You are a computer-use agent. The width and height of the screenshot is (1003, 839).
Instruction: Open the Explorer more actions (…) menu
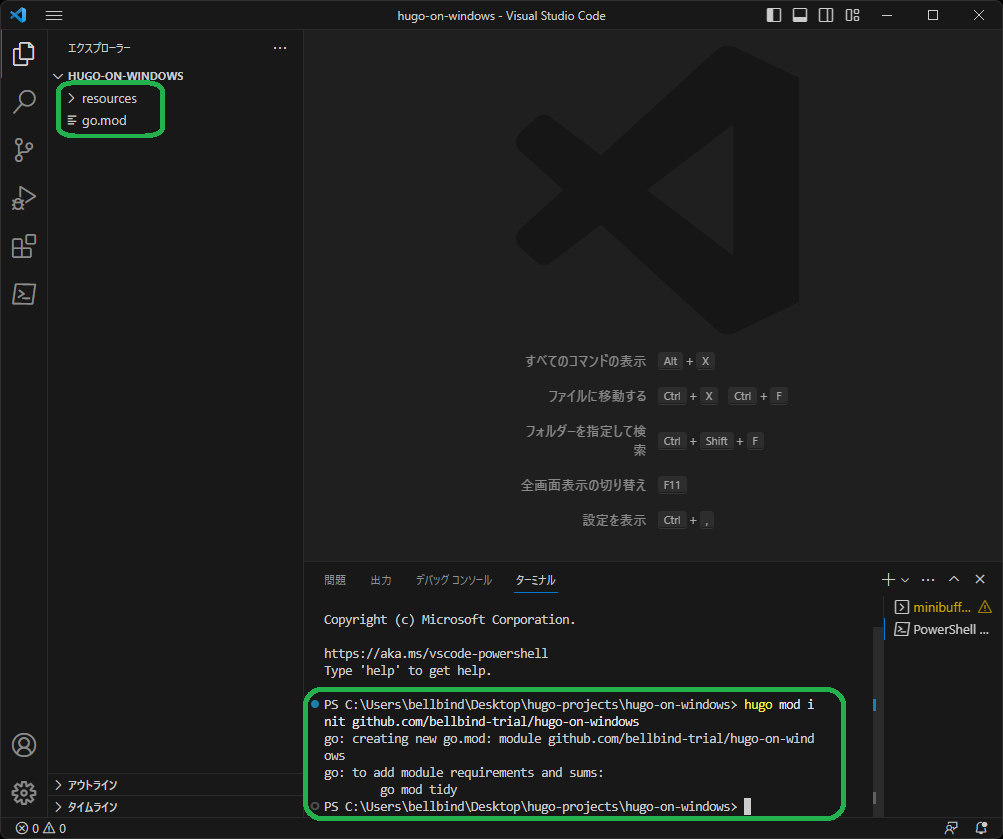click(280, 48)
